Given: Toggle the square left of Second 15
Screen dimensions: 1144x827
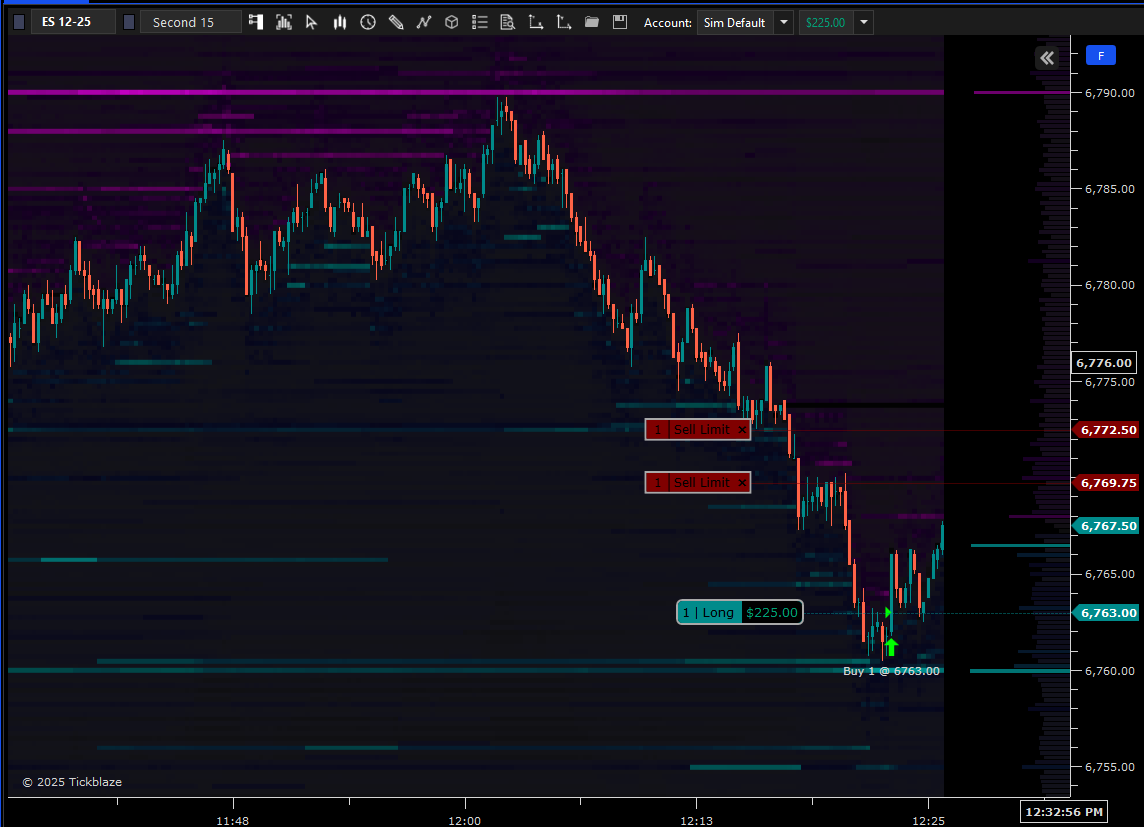Looking at the screenshot, I should pyautogui.click(x=128, y=22).
